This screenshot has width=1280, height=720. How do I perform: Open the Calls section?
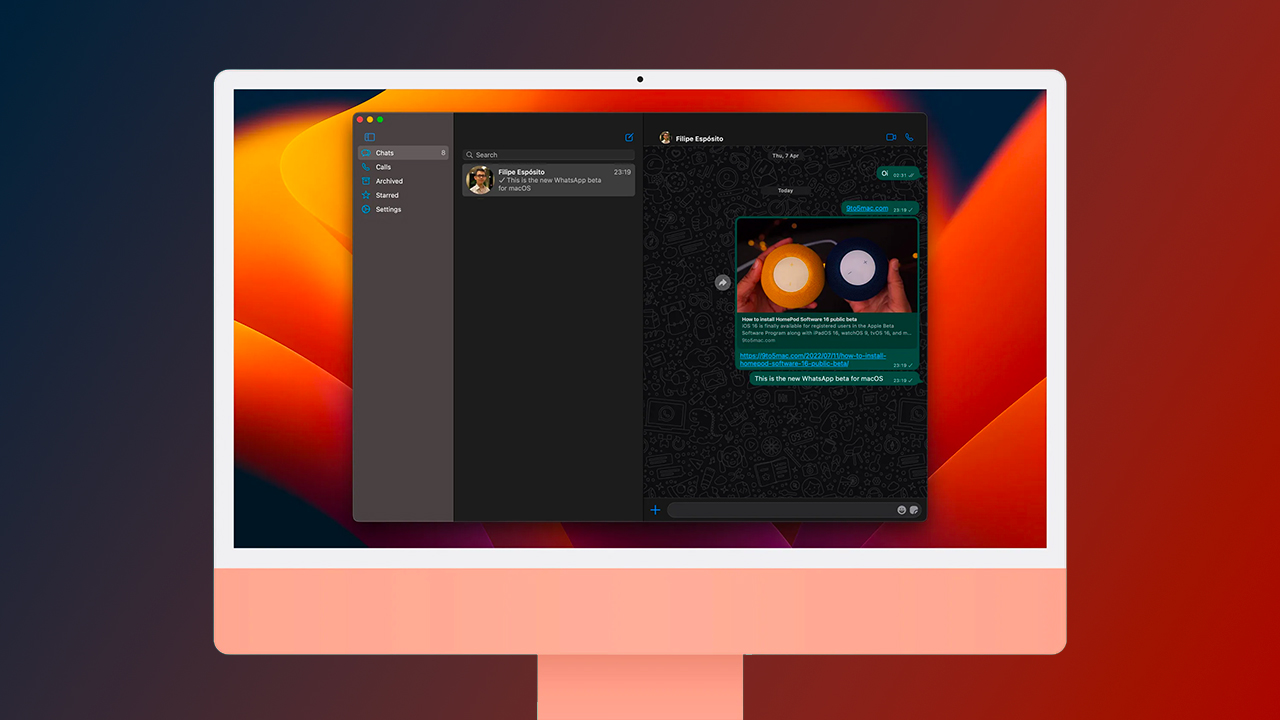pos(403,167)
